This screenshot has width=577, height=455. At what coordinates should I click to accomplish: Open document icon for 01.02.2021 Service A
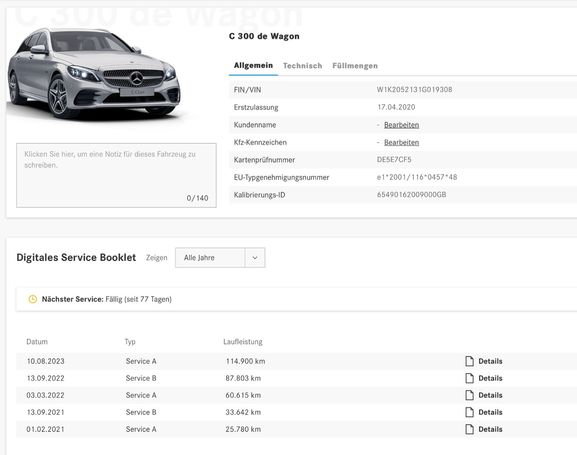469,429
